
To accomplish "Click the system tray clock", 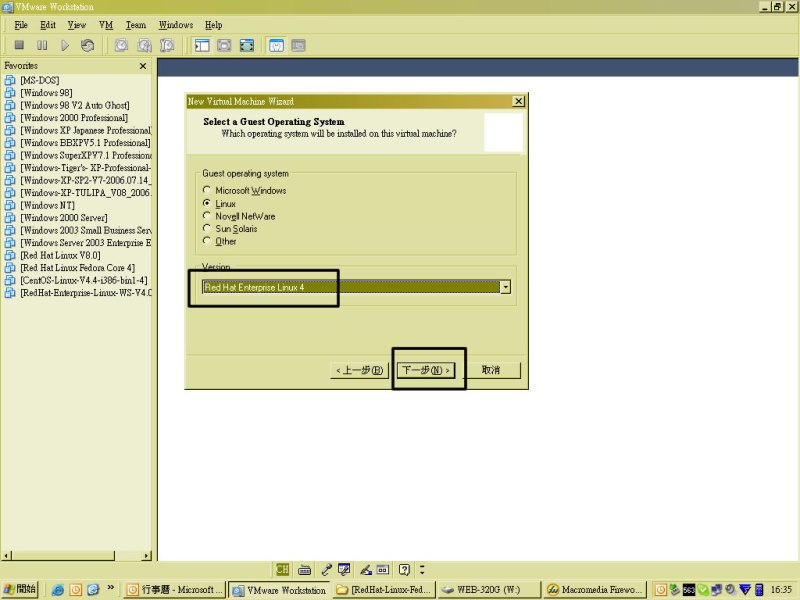I will click(x=781, y=590).
